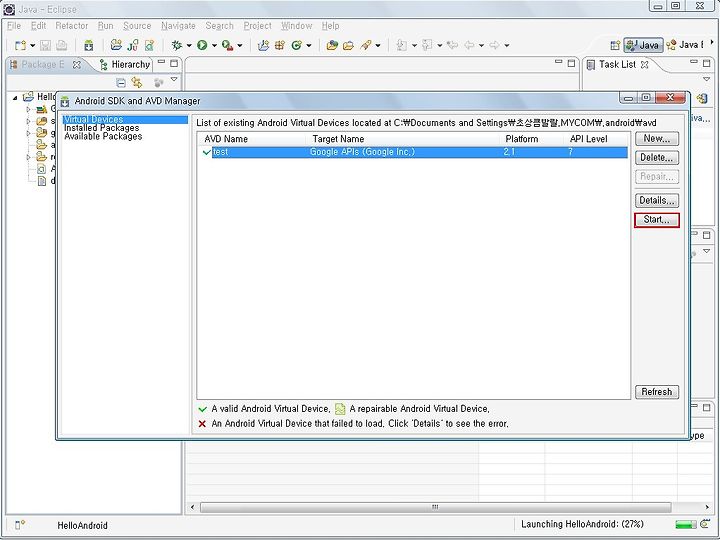
Task: Open the Package Explorer view menu triangle
Action: click(x=174, y=79)
